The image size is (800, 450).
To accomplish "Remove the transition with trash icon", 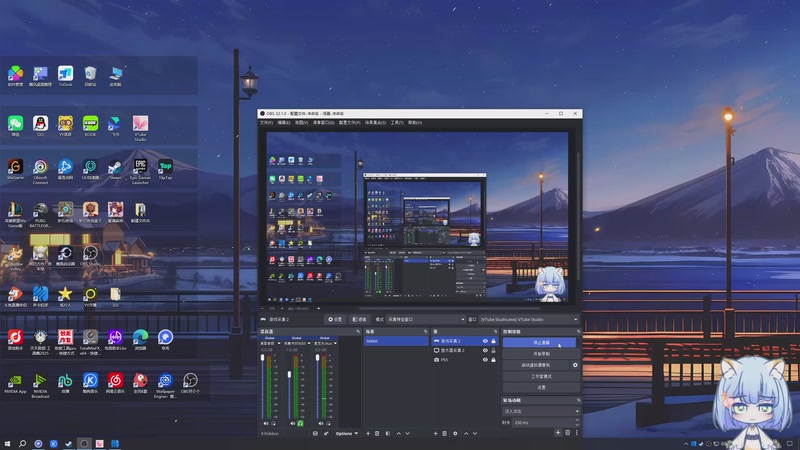I will point(567,433).
